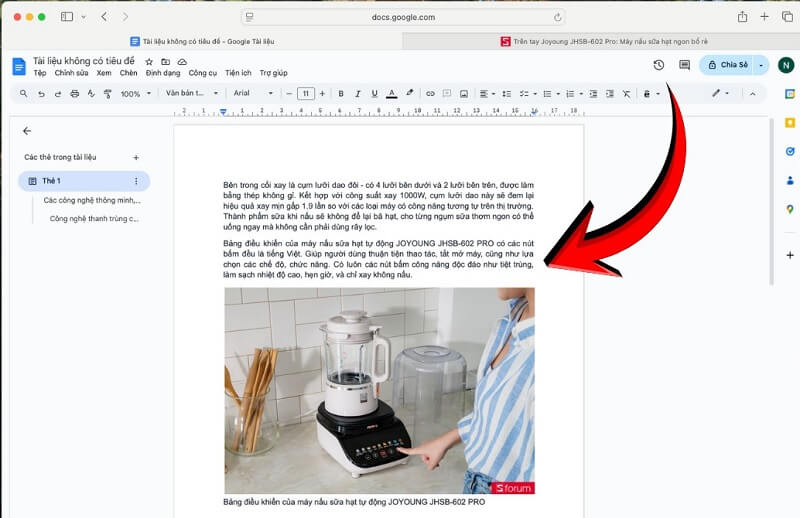The width and height of the screenshot is (800, 518).
Task: Toggle italic formatting
Action: (x=358, y=94)
